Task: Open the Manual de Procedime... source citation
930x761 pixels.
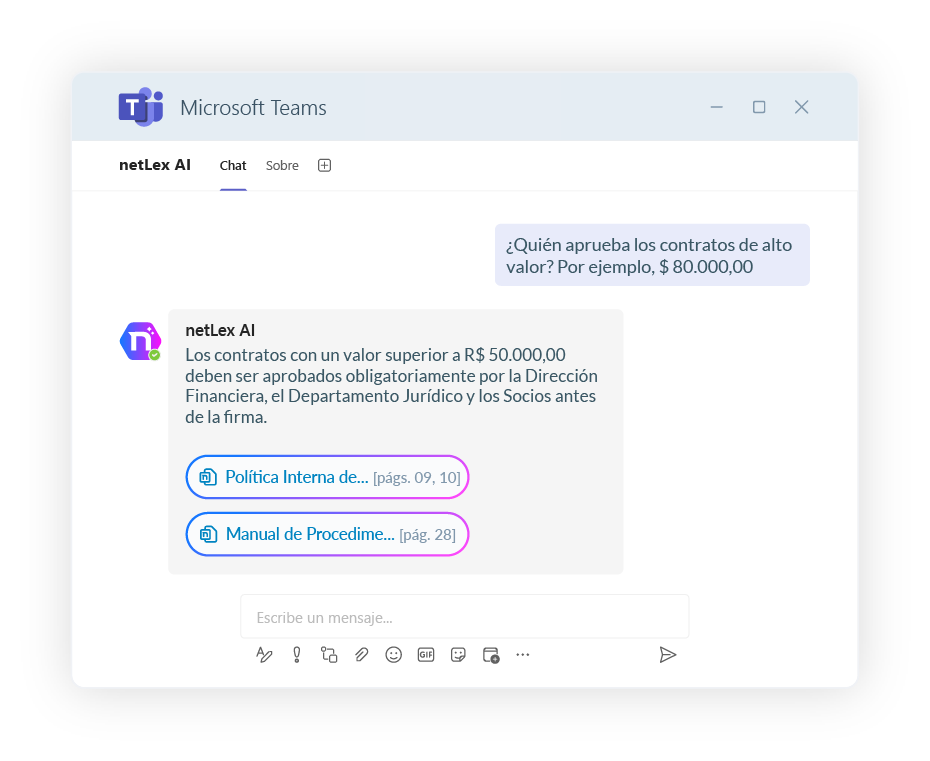Action: coord(327,534)
